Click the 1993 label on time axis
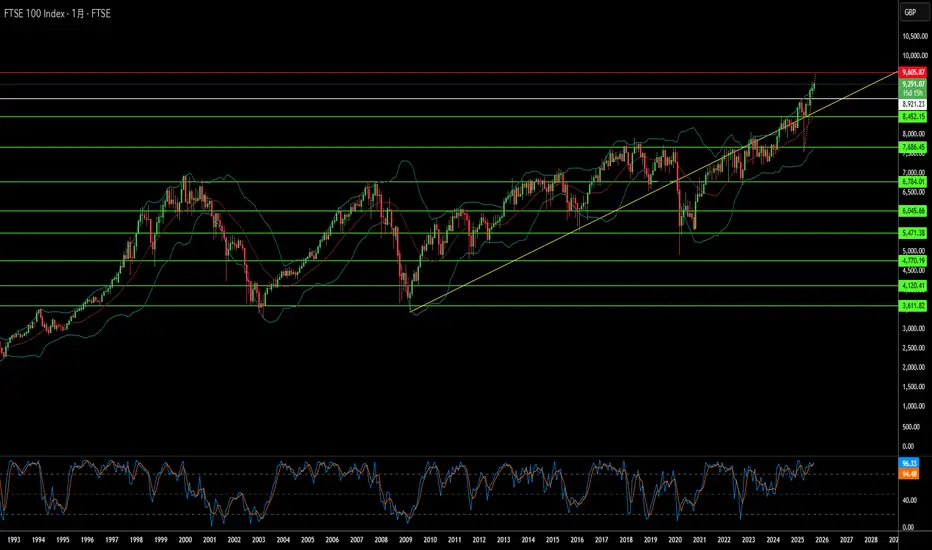Image resolution: width=932 pixels, height=550 pixels. pyautogui.click(x=13, y=540)
